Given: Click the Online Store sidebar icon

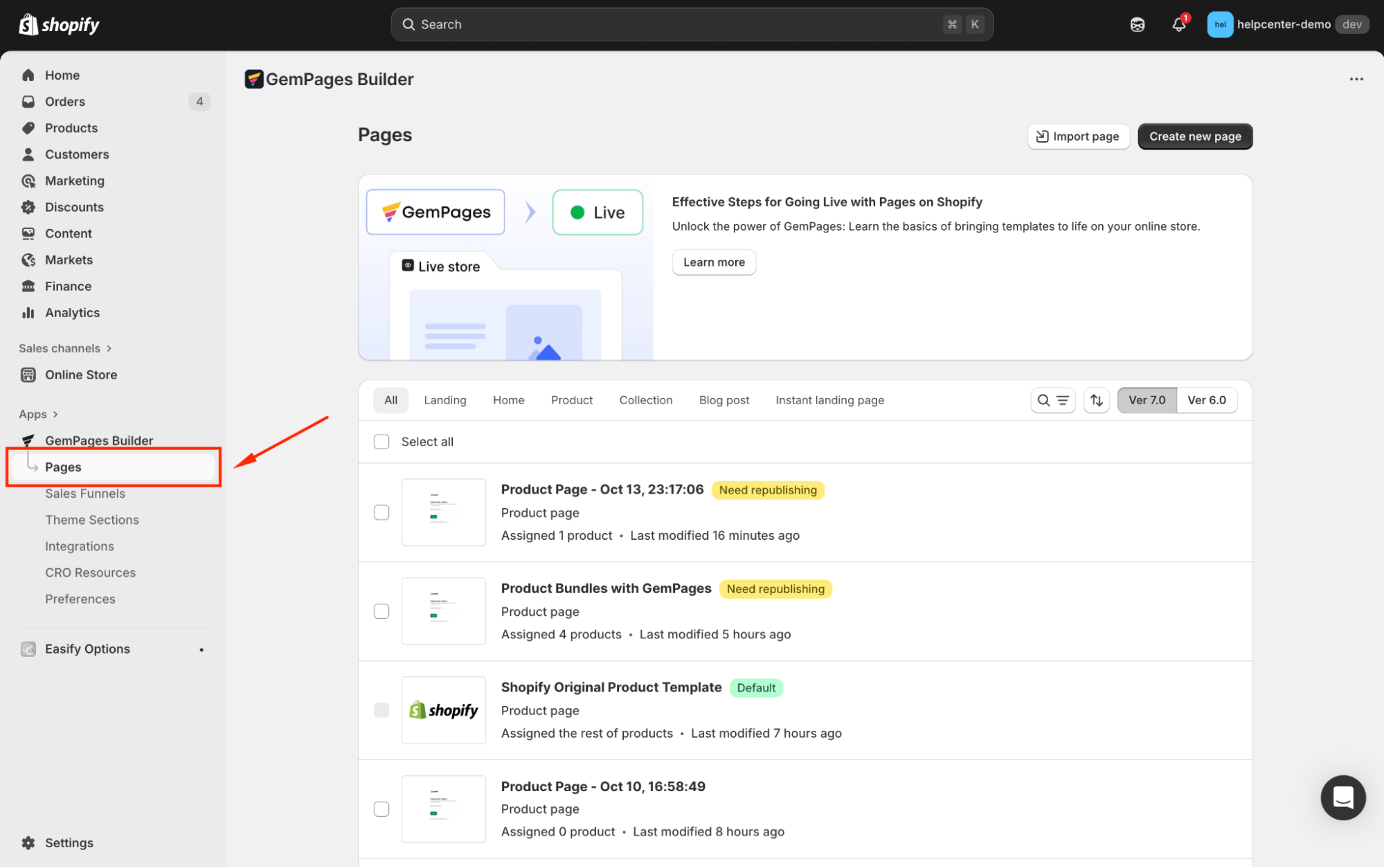Looking at the screenshot, I should [28, 374].
